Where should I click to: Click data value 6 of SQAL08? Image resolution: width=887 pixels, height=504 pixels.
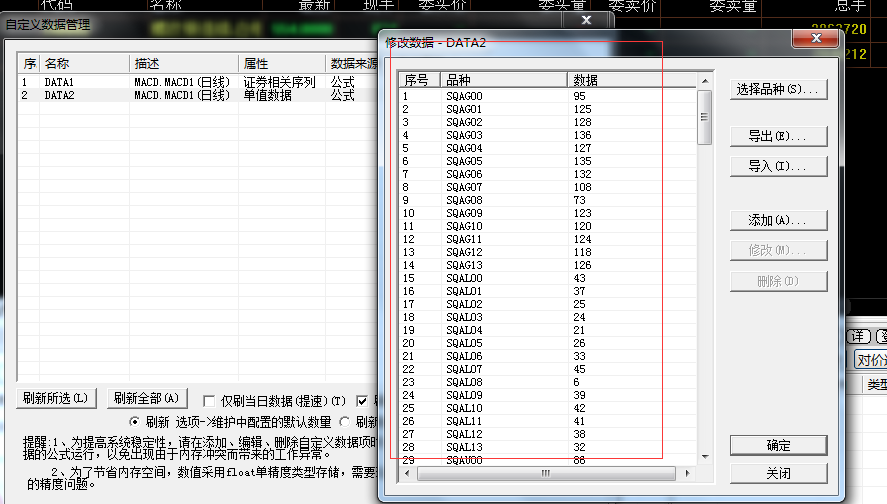pos(576,382)
